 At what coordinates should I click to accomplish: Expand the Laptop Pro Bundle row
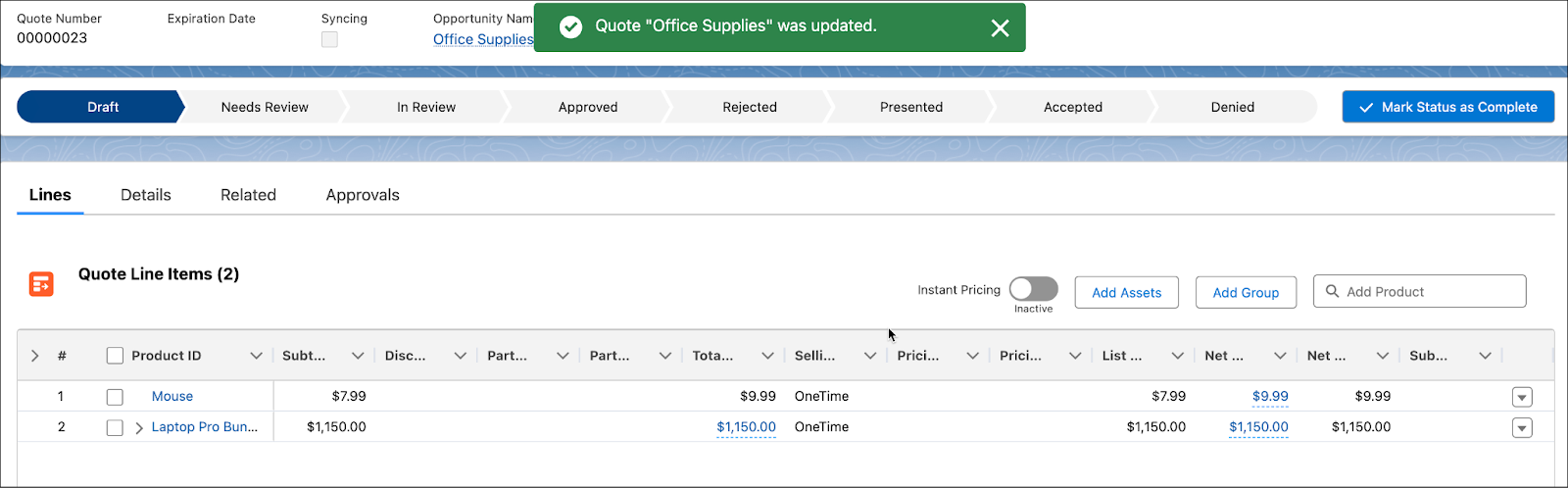[139, 428]
